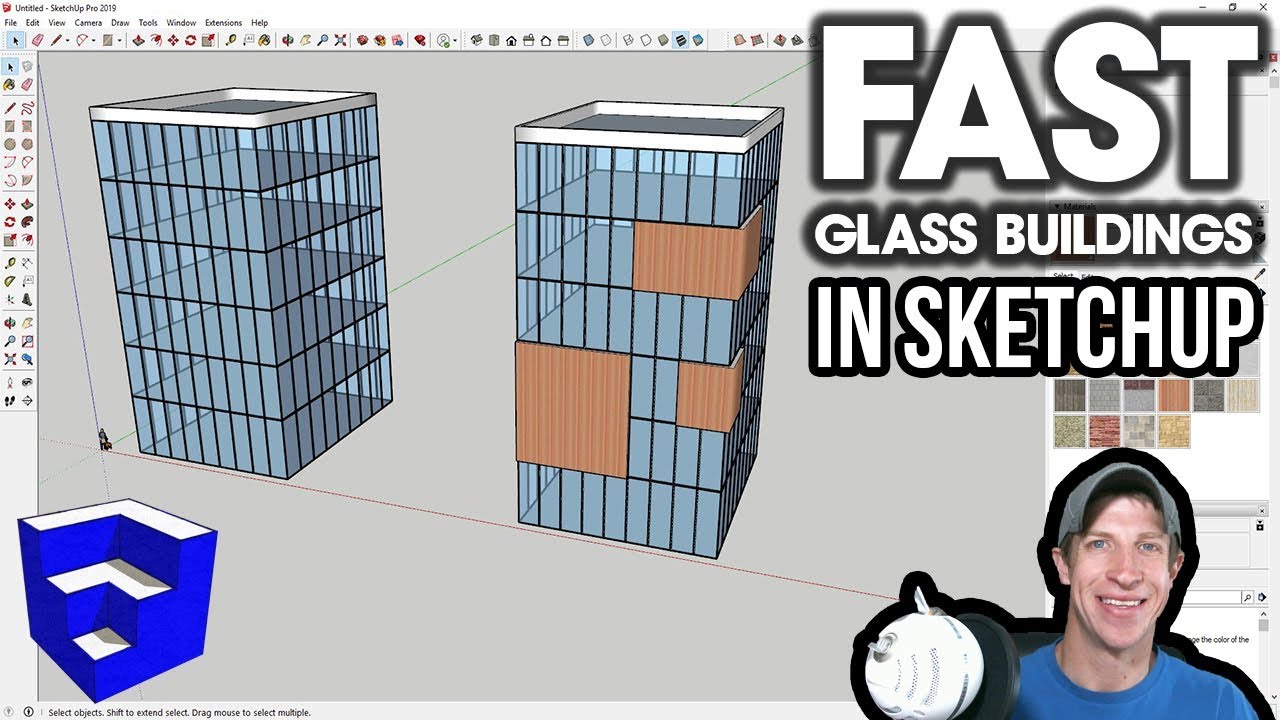
Task: Enable Shaded face style
Action: (x=662, y=40)
